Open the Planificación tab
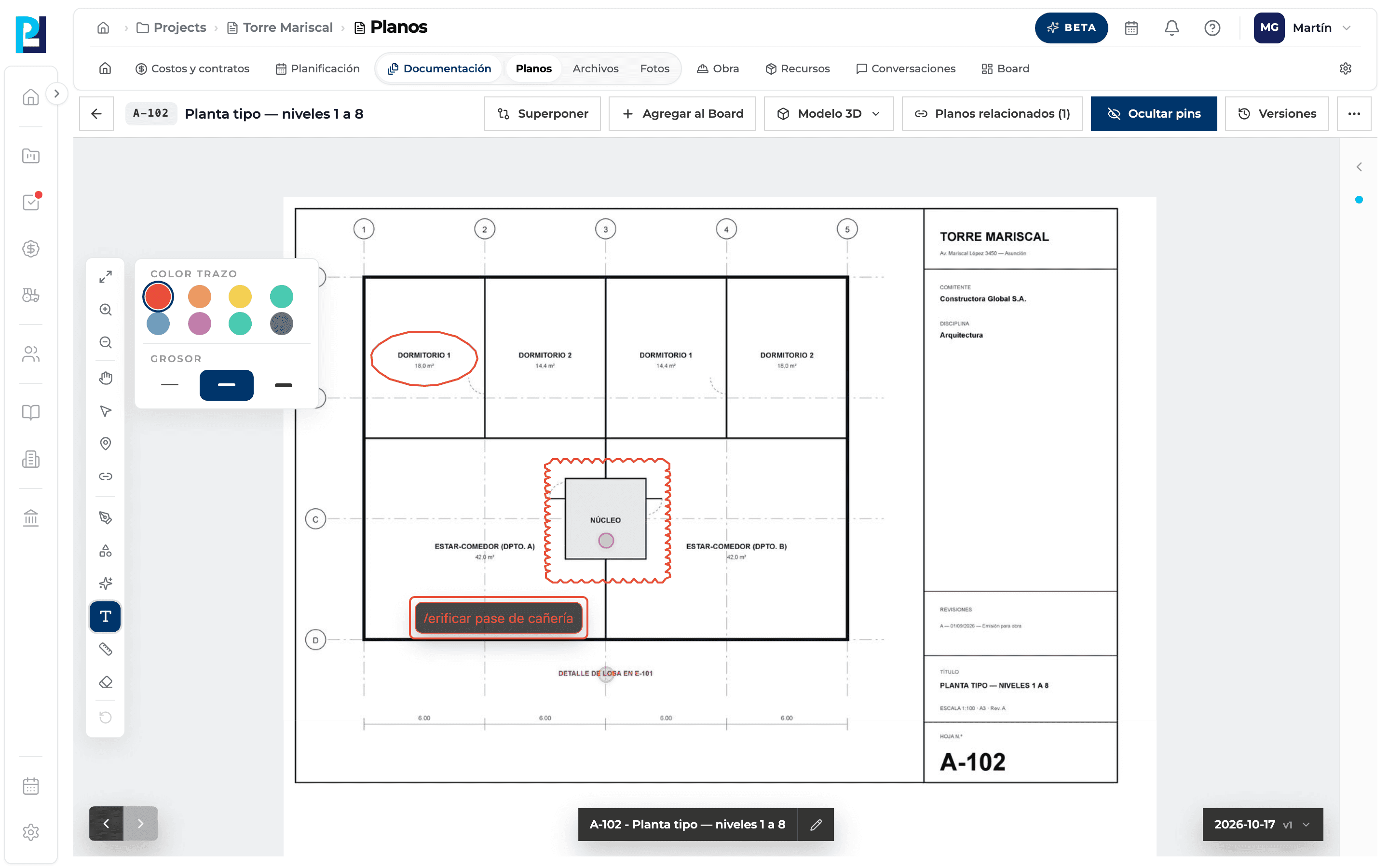This screenshot has width=1389, height=868. point(317,68)
